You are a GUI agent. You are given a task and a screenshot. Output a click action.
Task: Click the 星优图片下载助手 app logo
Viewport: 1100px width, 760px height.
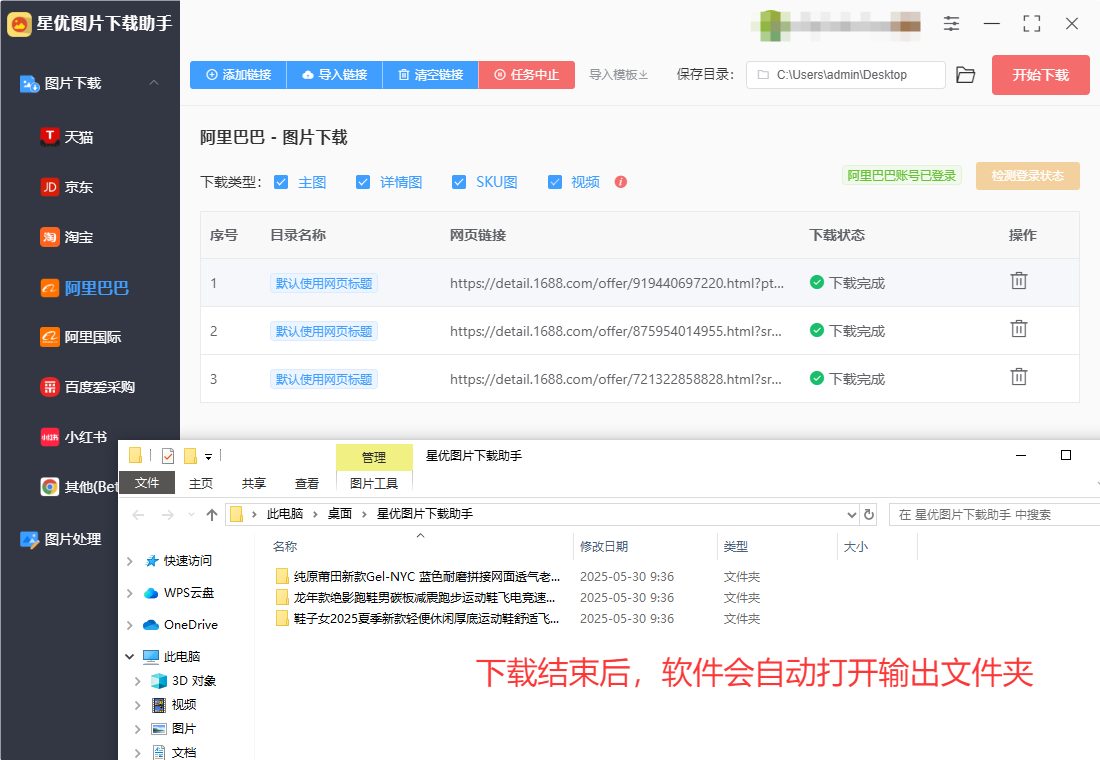click(x=19, y=24)
